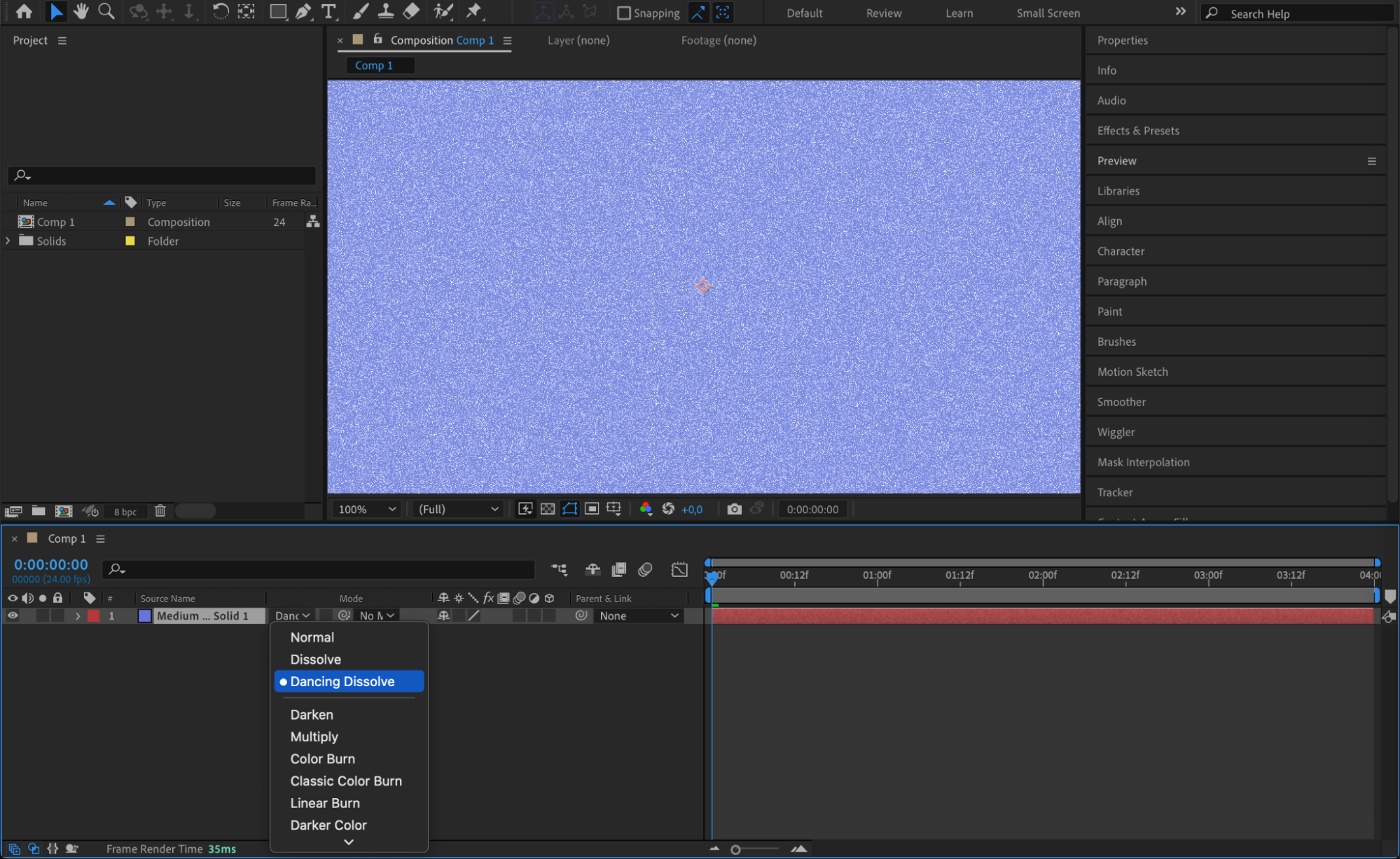Toggle transparency grid in viewer
The image size is (1400, 859).
click(x=548, y=509)
